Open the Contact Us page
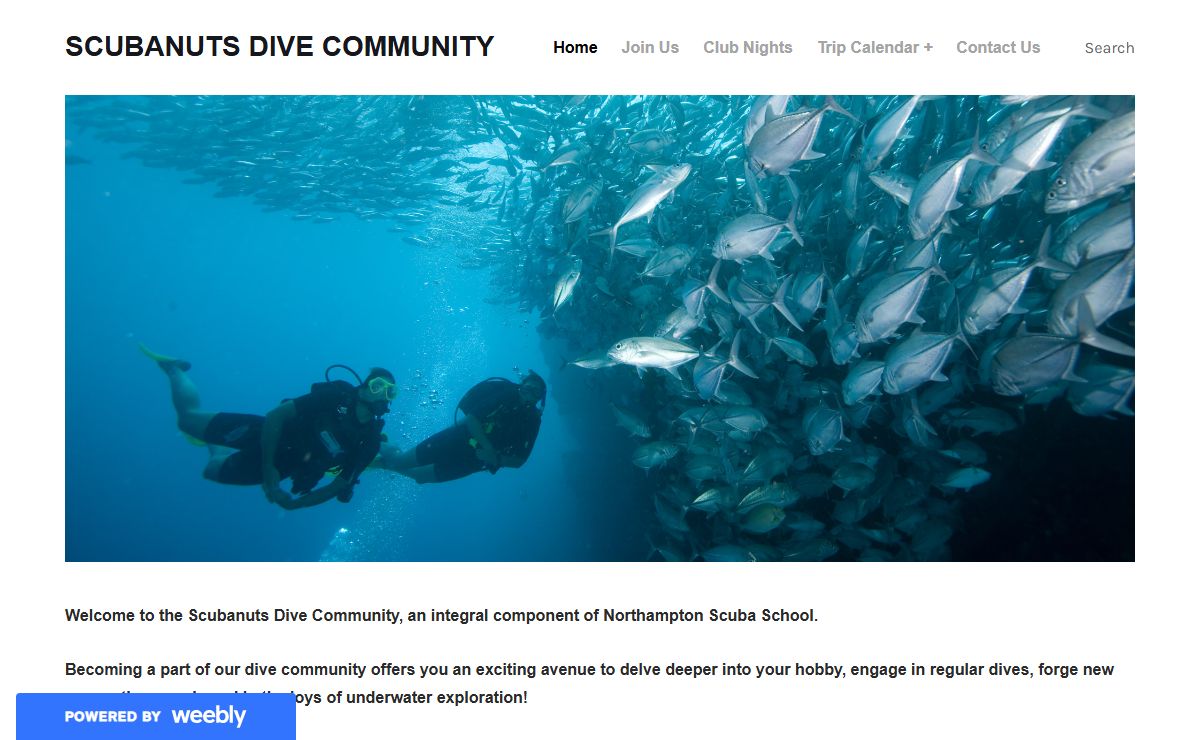The height and width of the screenshot is (740, 1200). (x=998, y=47)
